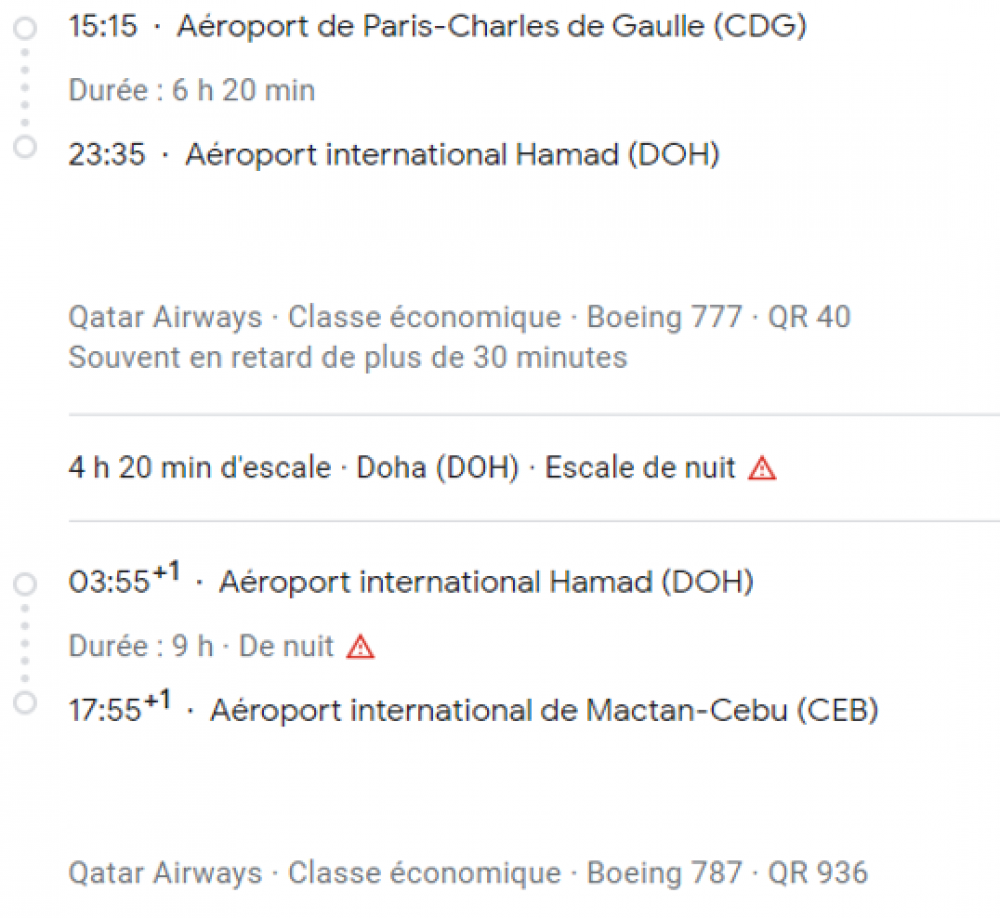Screen dimensions: 1000x918
Task: Click the red warning icon beside De nuit
Action: [360, 647]
